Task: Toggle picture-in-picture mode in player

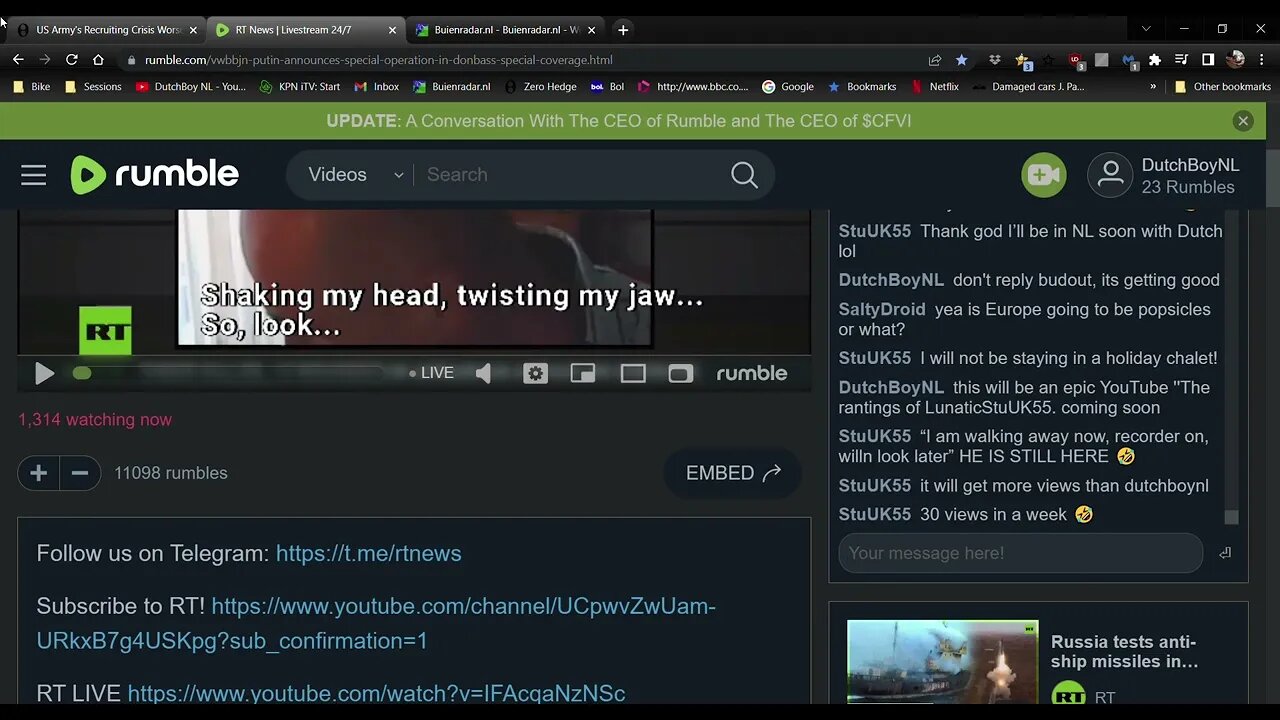Action: 583,373
